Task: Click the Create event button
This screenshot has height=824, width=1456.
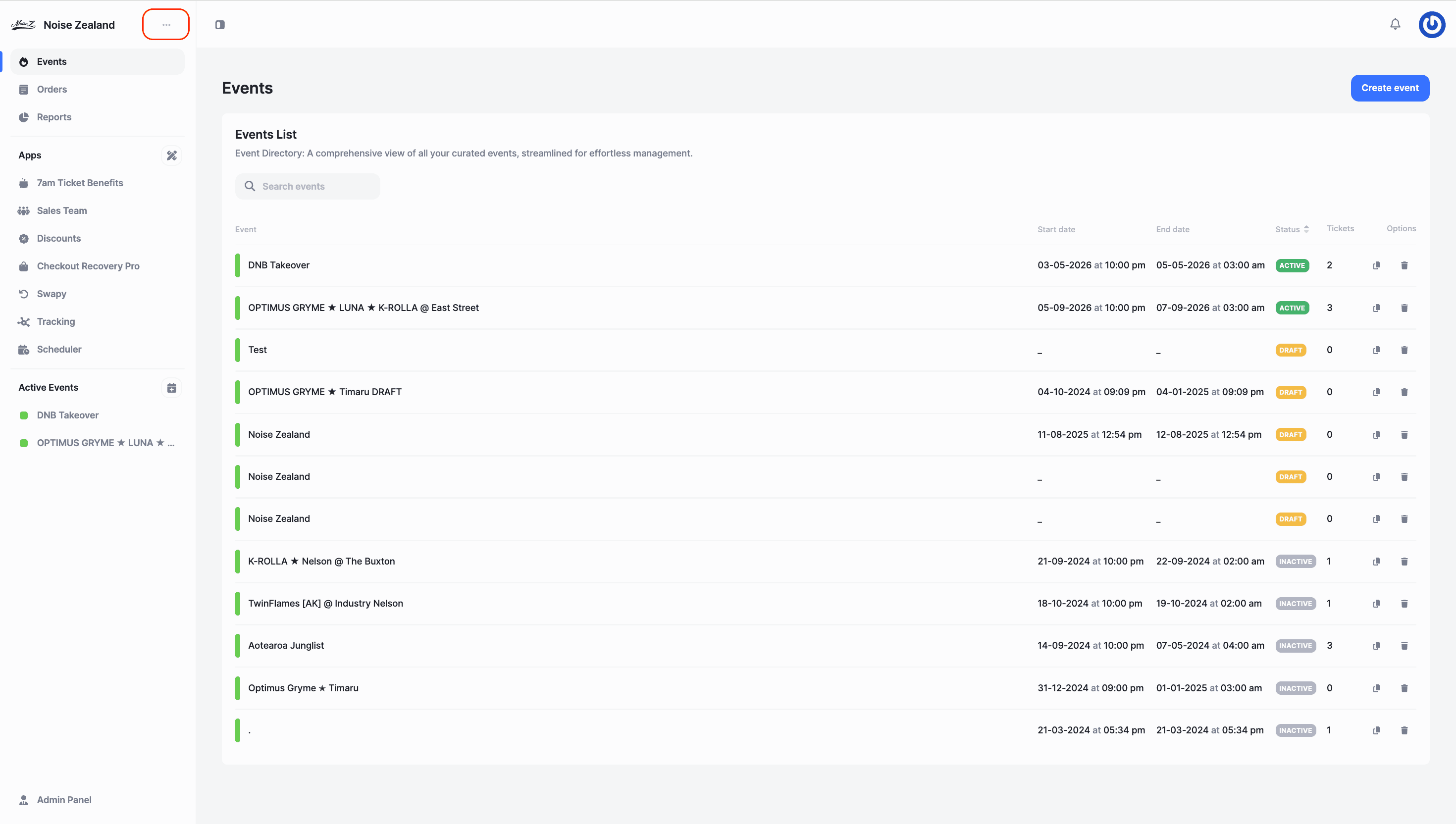Action: [x=1389, y=88]
